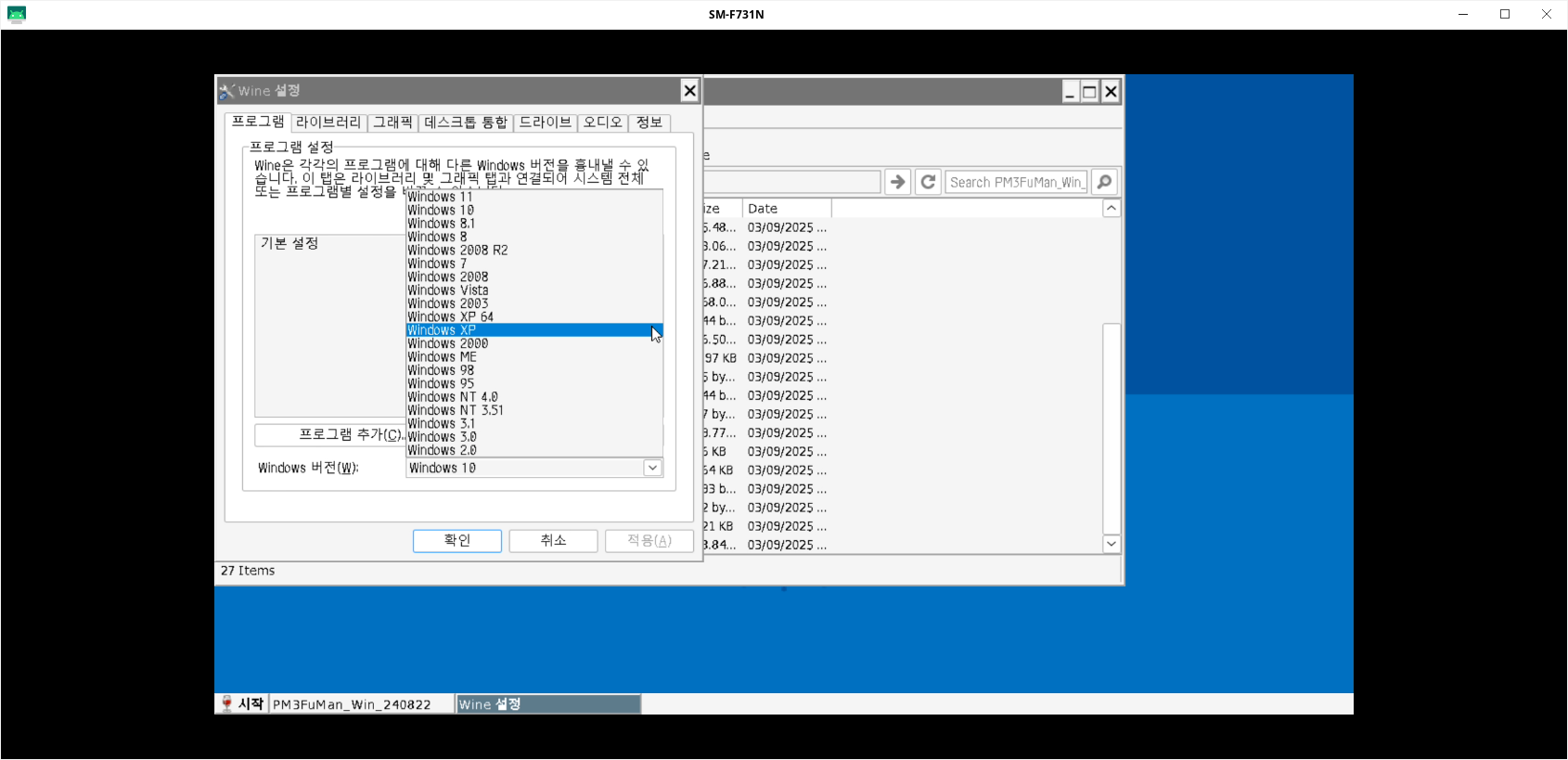The width and height of the screenshot is (1568, 760).
Task: Click the refresh icon in file manager
Action: point(928,182)
